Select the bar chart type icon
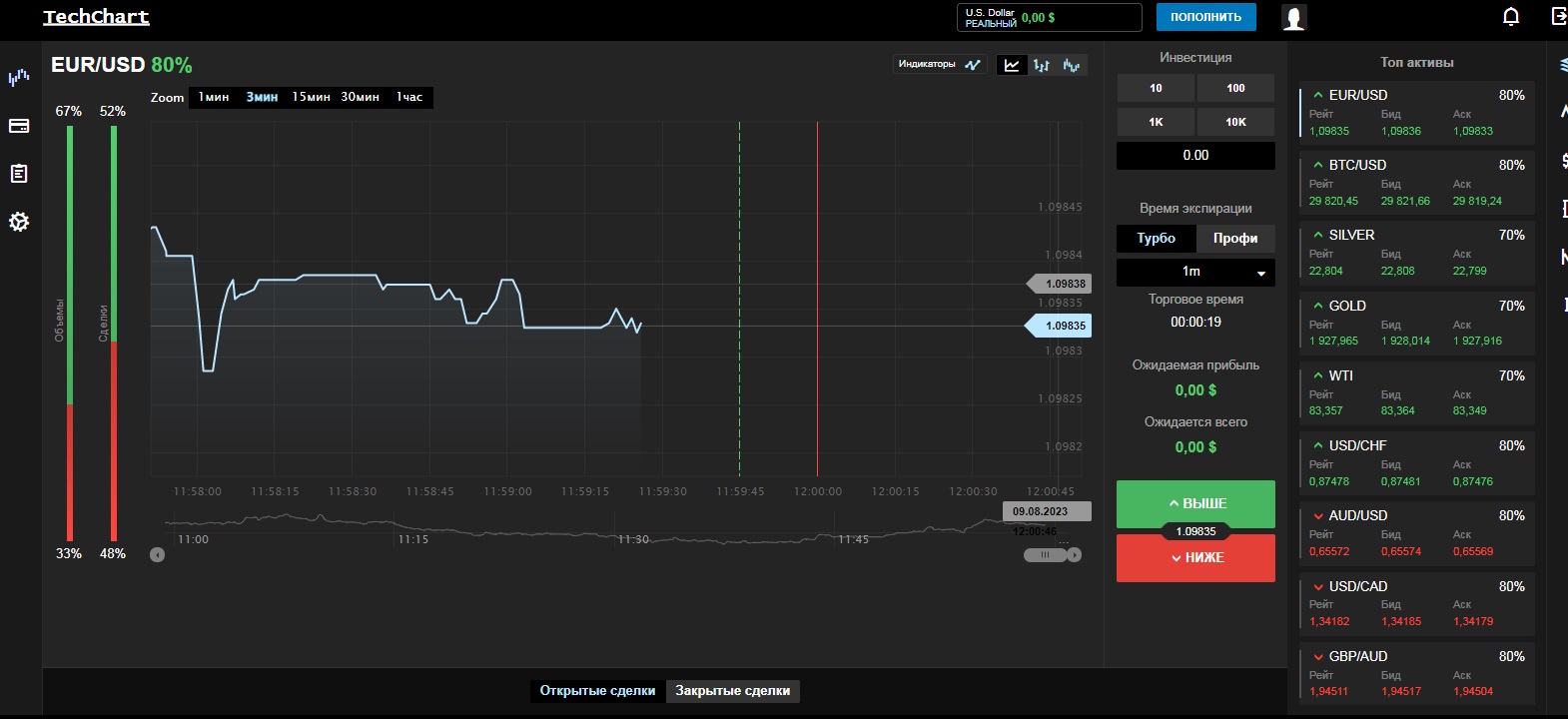Screen dimensions: 1568x719 coord(1042,65)
